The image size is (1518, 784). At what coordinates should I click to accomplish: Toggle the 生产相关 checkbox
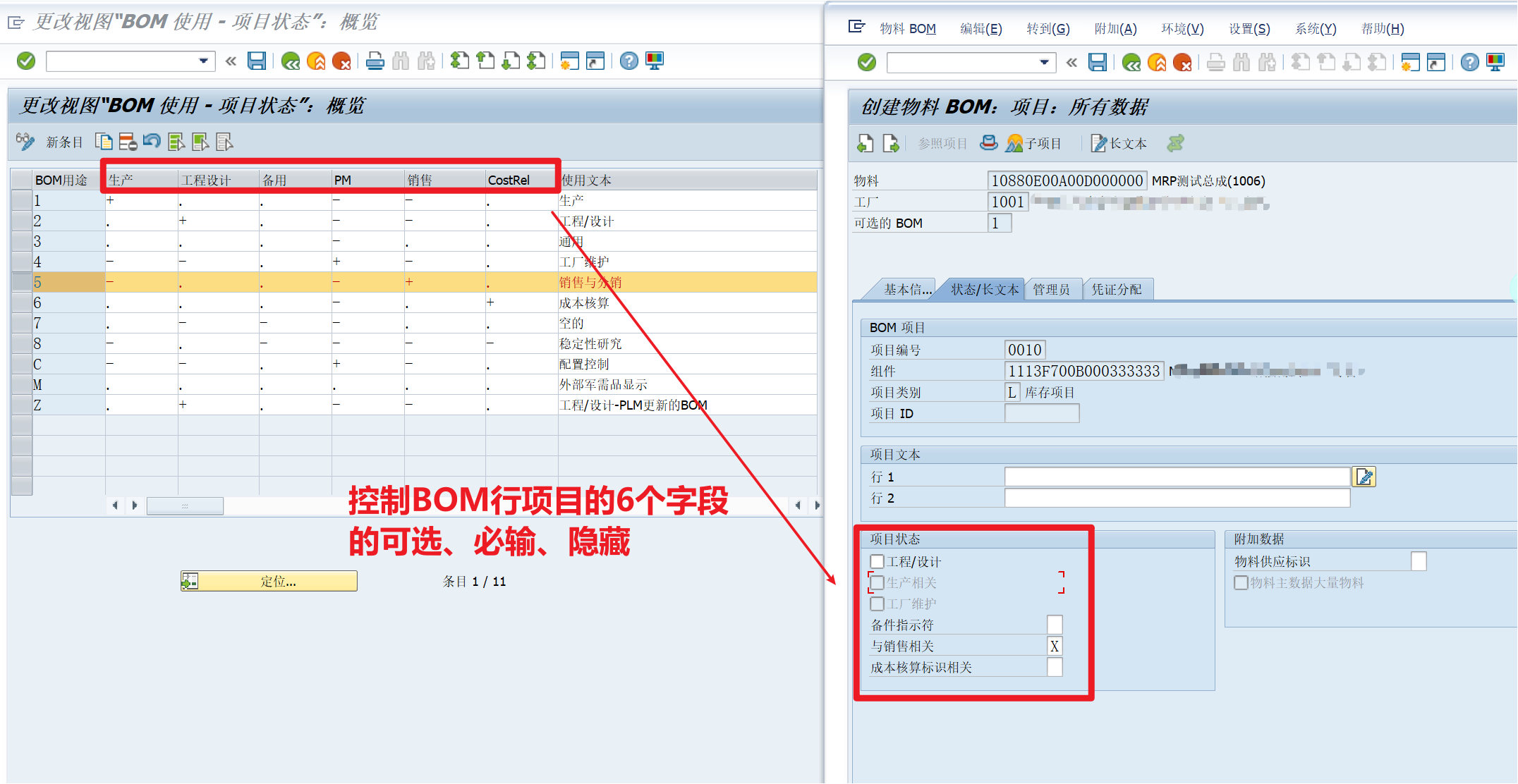coord(877,582)
